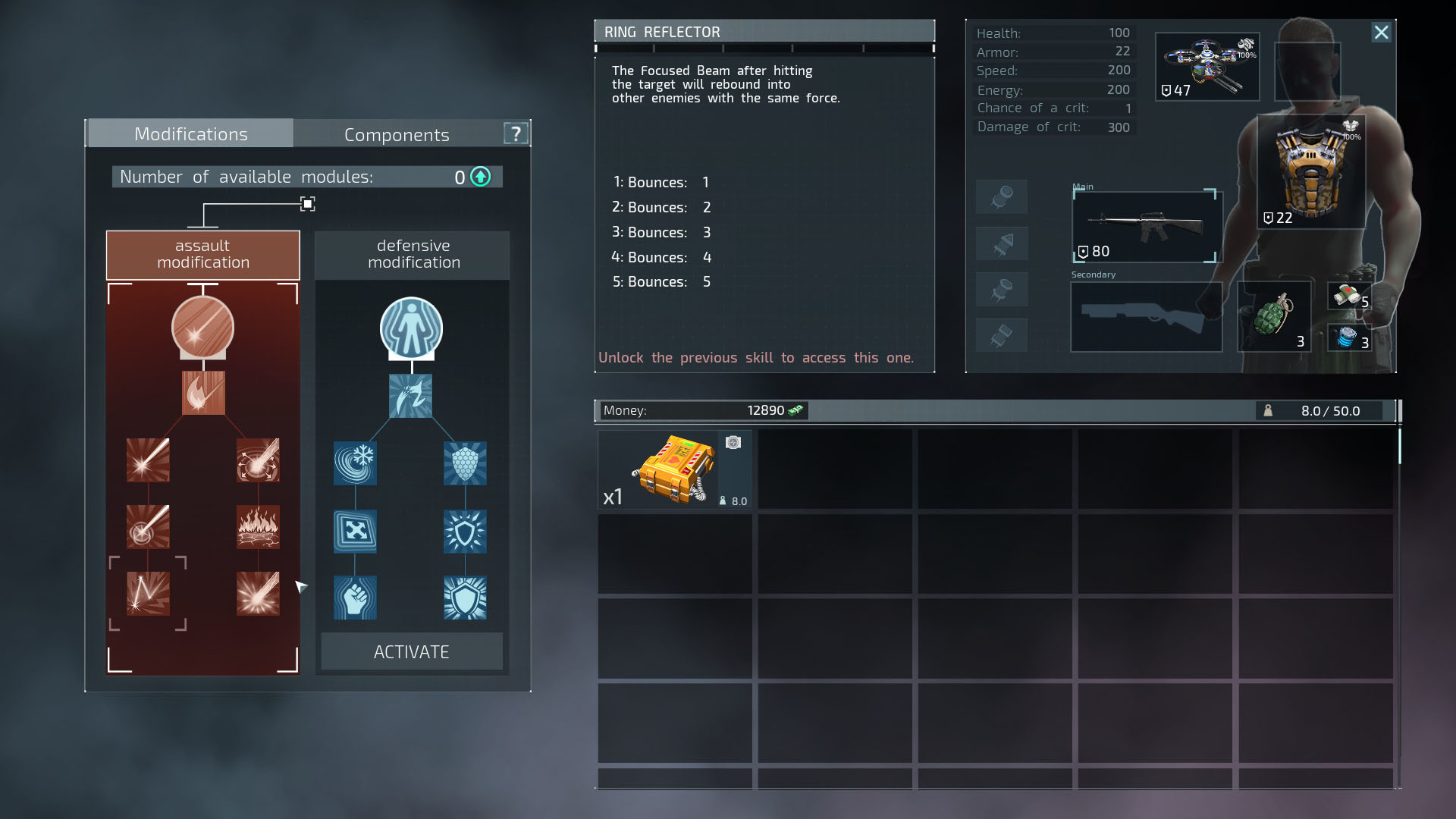Expand the modification tree root node
The width and height of the screenshot is (1456, 819).
(307, 204)
